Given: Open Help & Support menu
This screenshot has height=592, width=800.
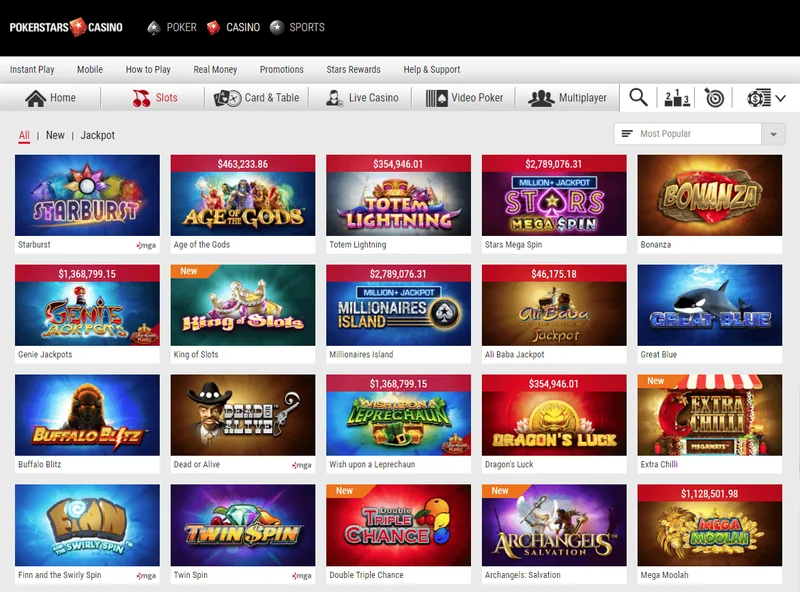Looking at the screenshot, I should tap(432, 69).
